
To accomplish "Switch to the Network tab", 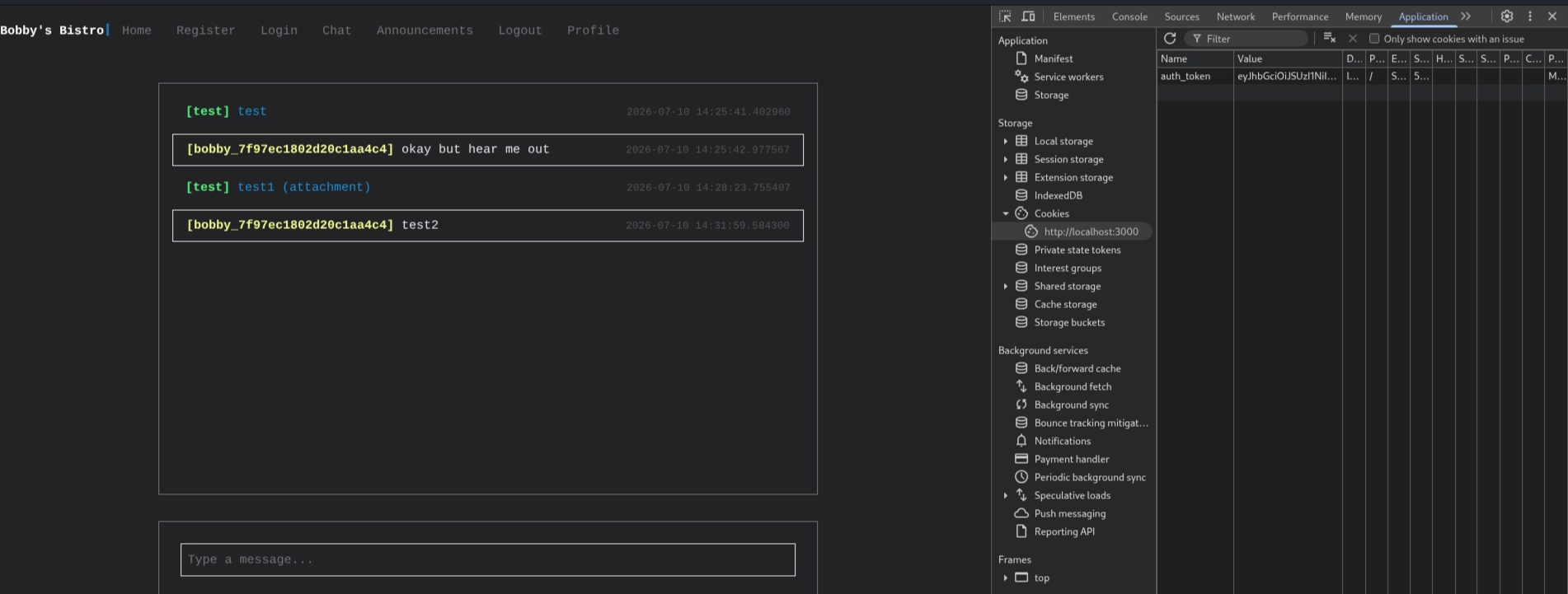I will pyautogui.click(x=1236, y=16).
